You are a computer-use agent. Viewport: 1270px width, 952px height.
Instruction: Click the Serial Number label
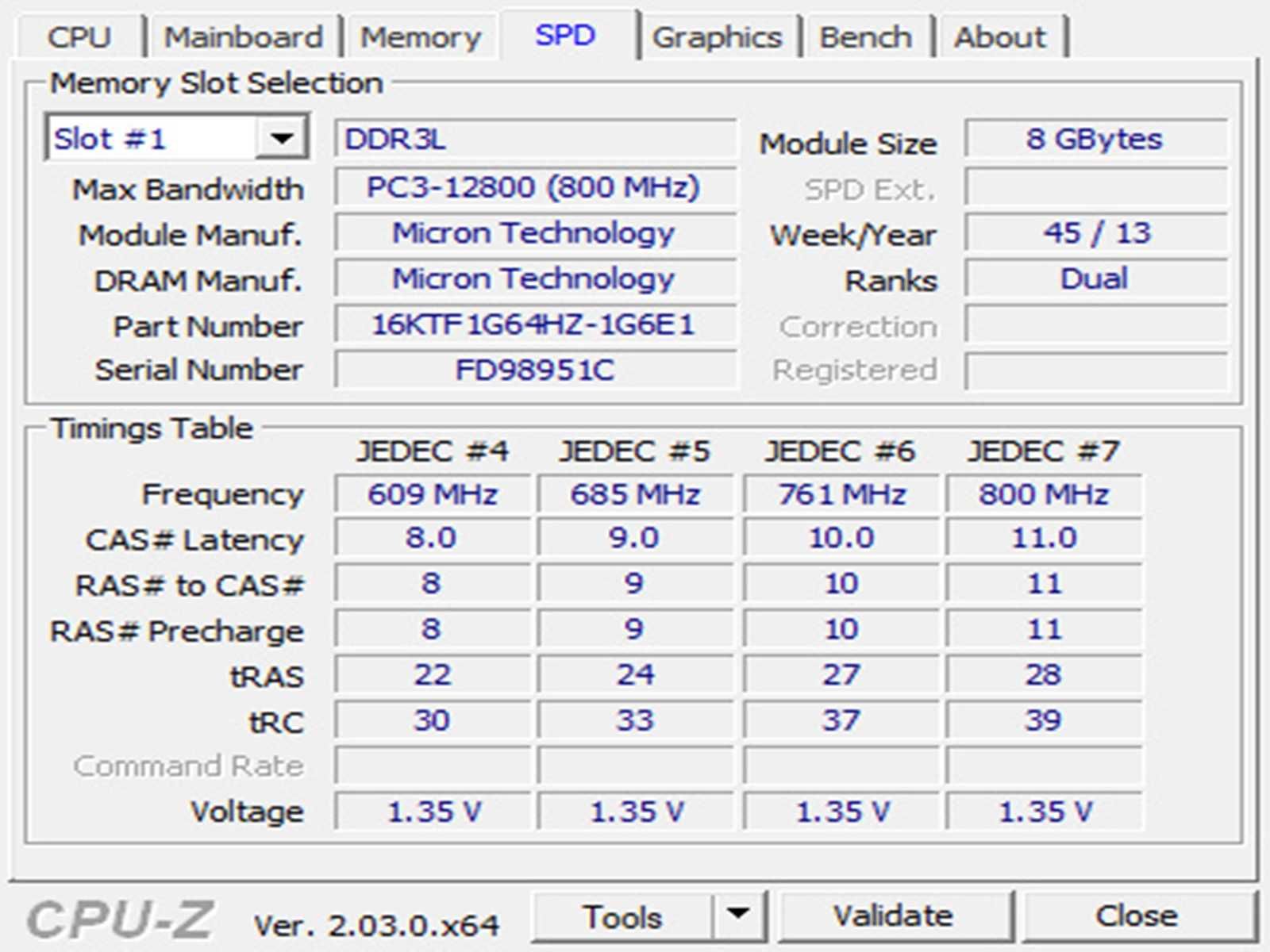pyautogui.click(x=199, y=370)
